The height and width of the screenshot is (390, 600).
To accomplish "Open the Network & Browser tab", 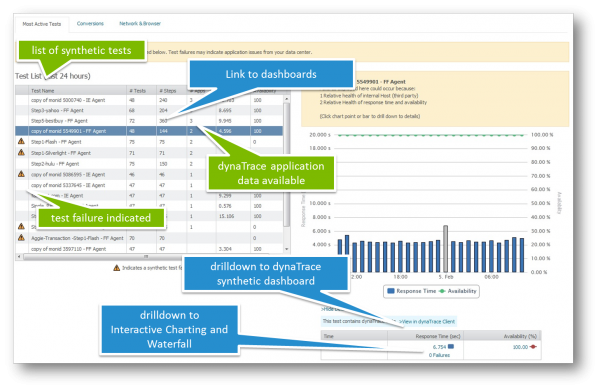I will pos(140,23).
